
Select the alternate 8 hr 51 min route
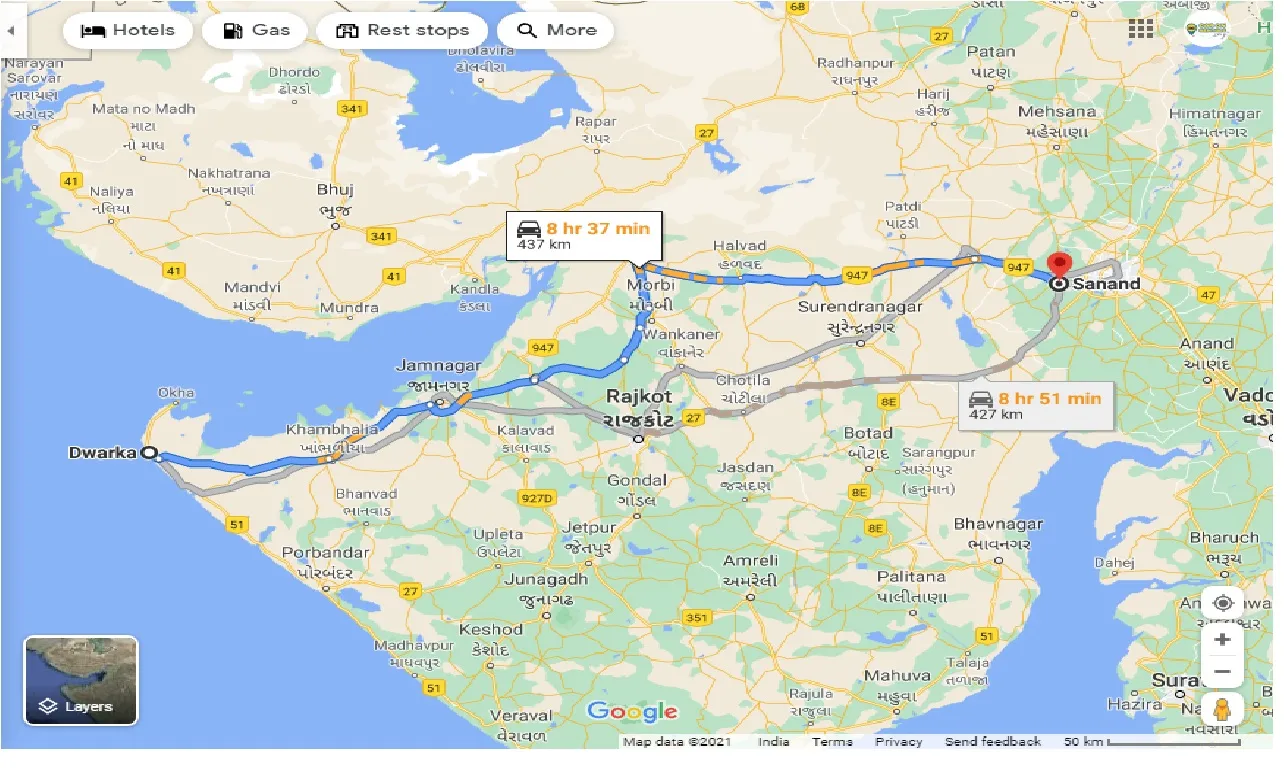coord(1036,404)
